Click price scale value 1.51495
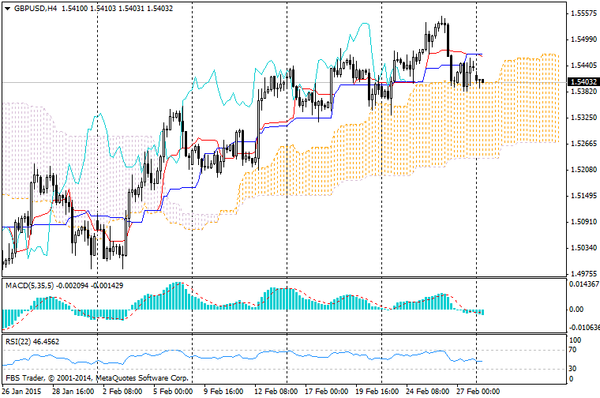600x398 pixels. click(x=584, y=196)
